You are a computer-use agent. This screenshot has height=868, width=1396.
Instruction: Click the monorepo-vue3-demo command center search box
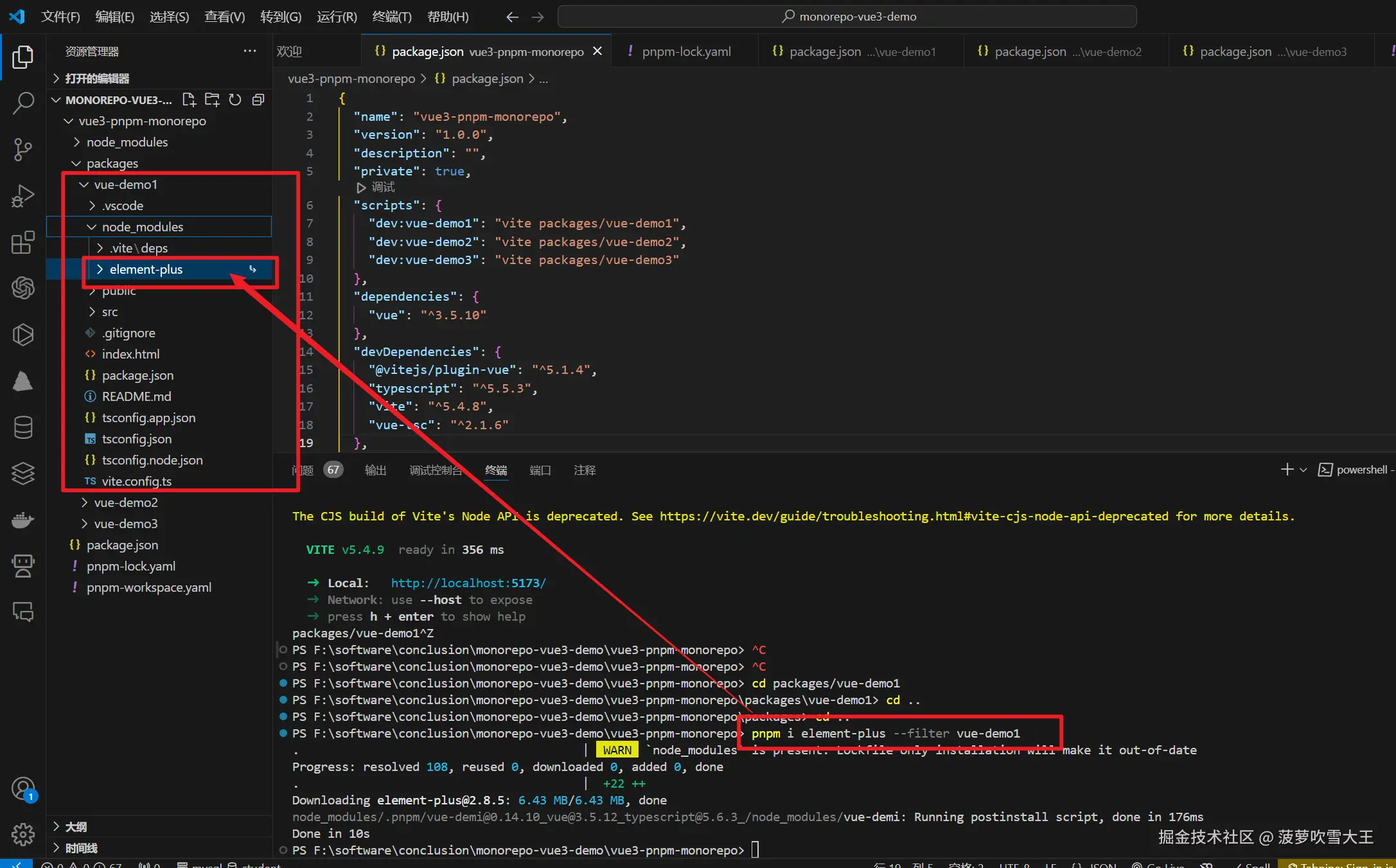click(847, 17)
